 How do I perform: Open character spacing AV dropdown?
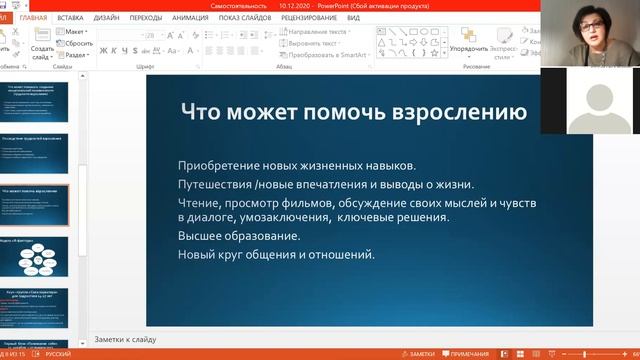tap(158, 51)
